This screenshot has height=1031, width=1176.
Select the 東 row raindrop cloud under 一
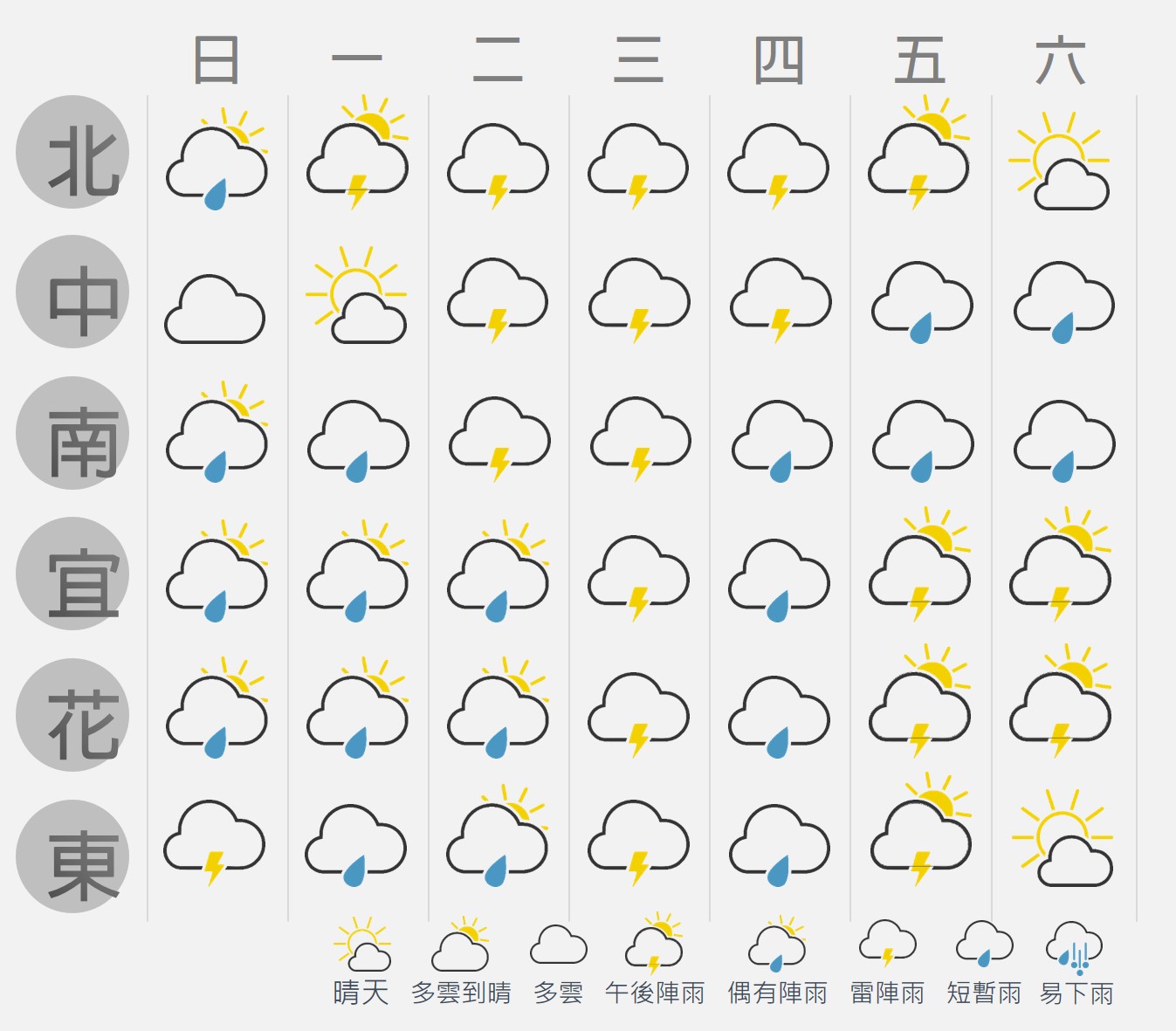(356, 846)
